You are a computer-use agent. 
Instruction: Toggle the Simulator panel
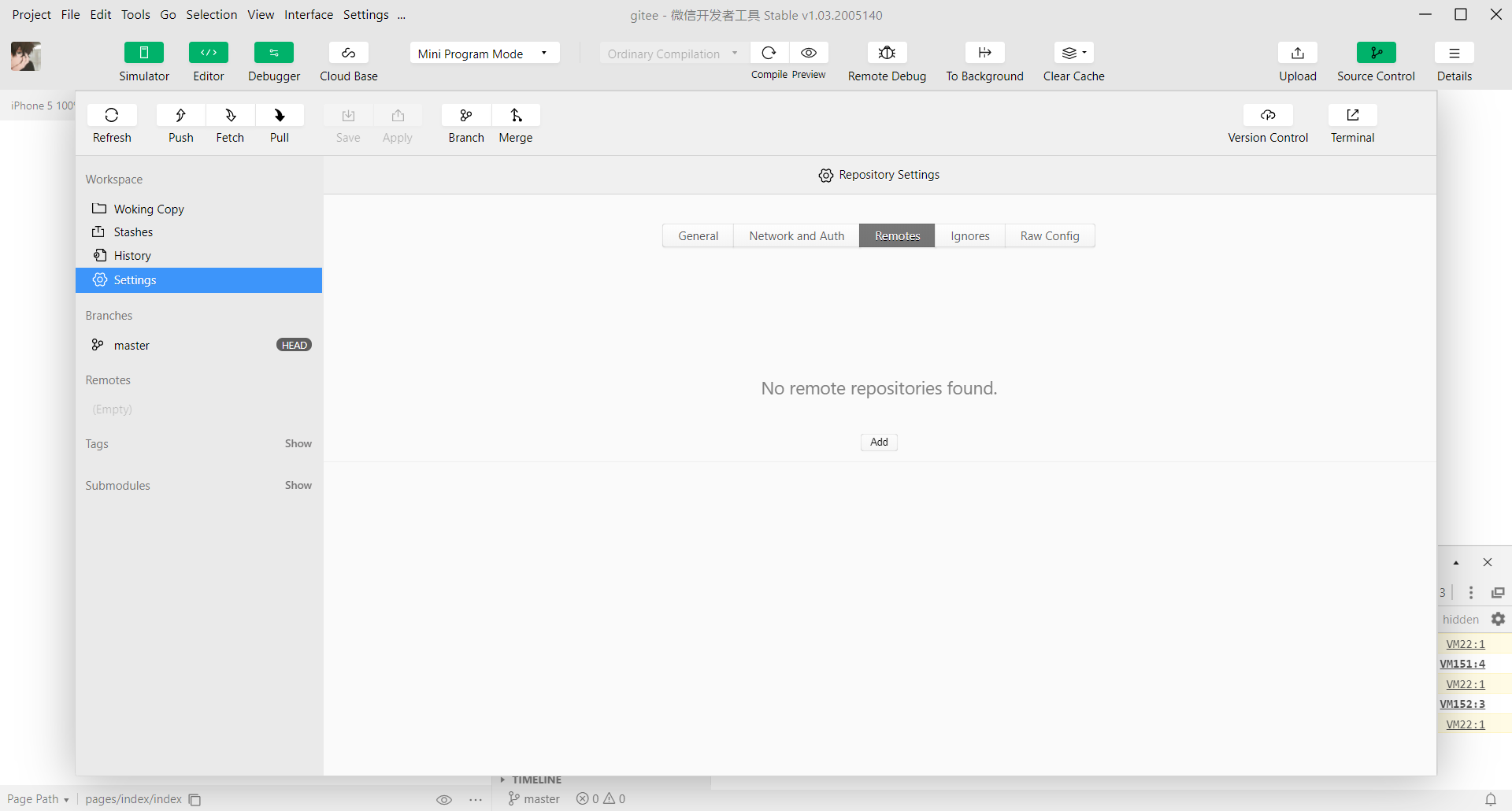(144, 53)
